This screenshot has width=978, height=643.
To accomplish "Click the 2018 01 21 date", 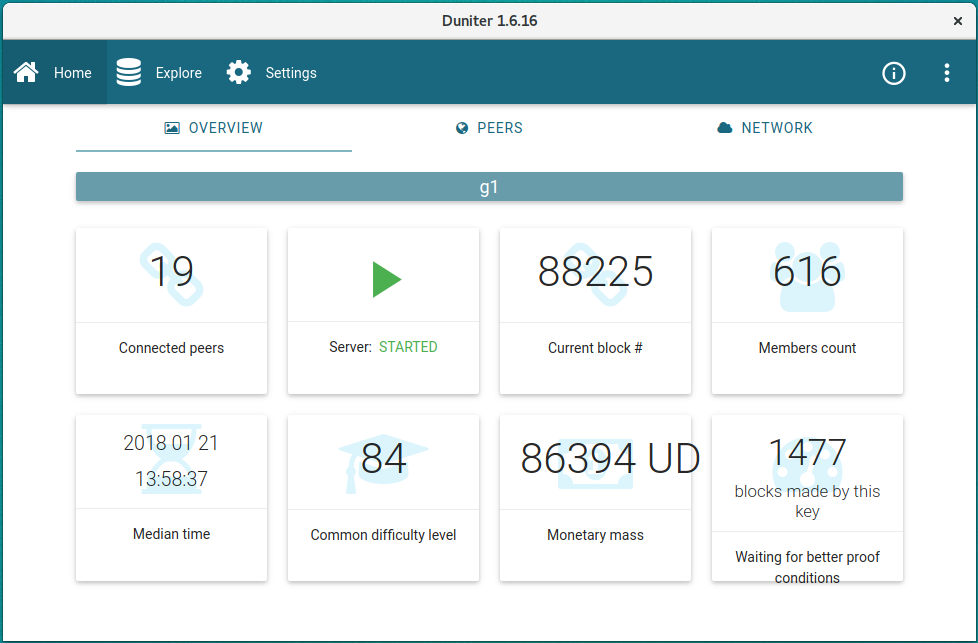I will (x=171, y=443).
